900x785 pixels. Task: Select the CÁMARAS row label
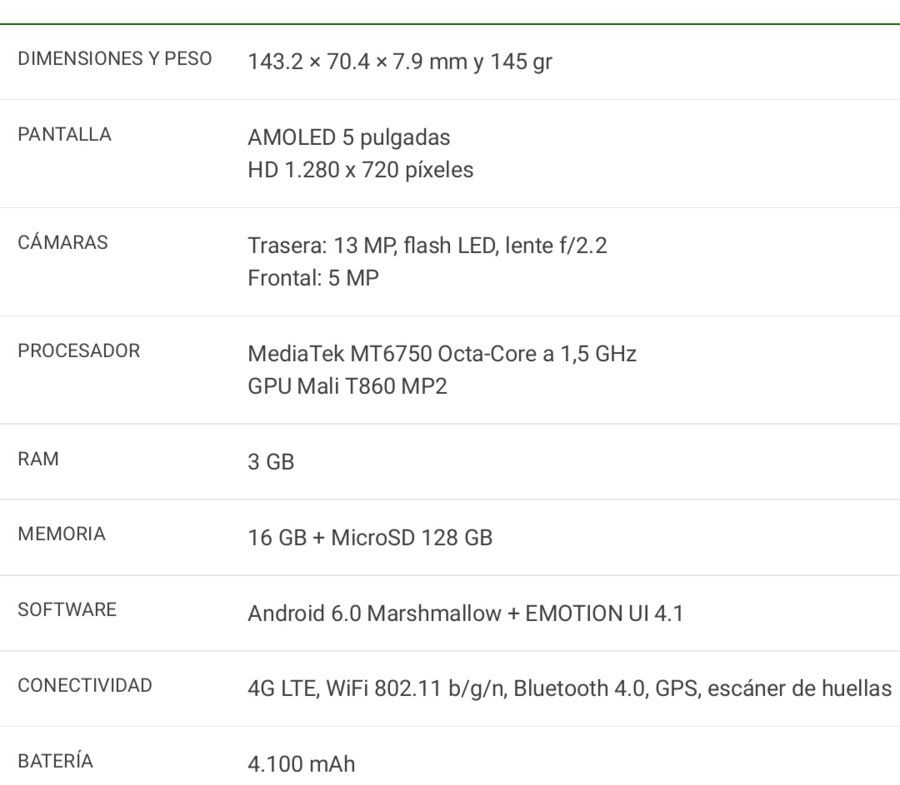[x=63, y=242]
